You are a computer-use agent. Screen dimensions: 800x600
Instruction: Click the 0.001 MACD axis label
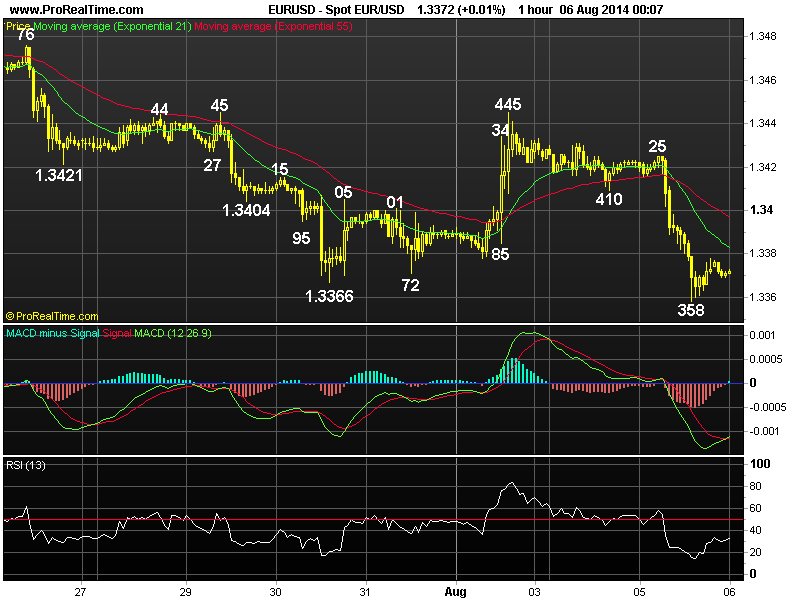click(x=763, y=335)
